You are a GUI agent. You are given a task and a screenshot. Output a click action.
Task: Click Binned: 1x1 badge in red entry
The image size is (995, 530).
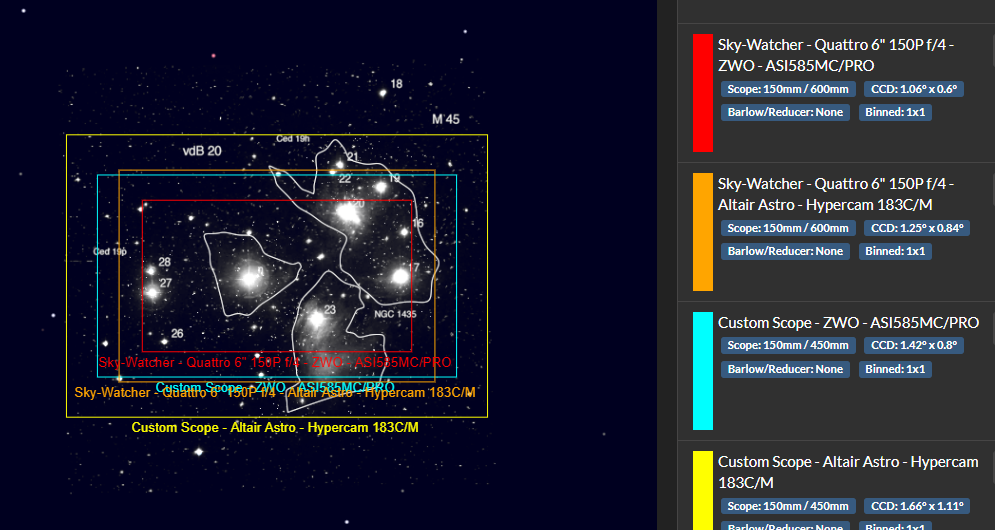[x=895, y=112]
